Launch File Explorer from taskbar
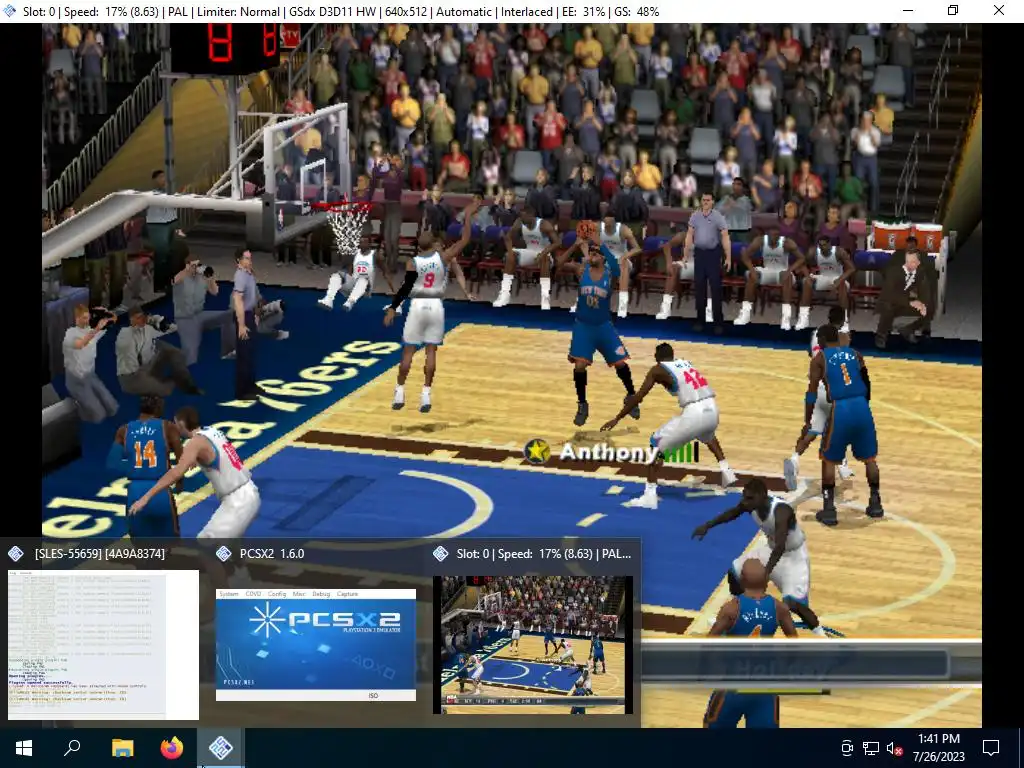This screenshot has height=768, width=1024. (x=122, y=748)
